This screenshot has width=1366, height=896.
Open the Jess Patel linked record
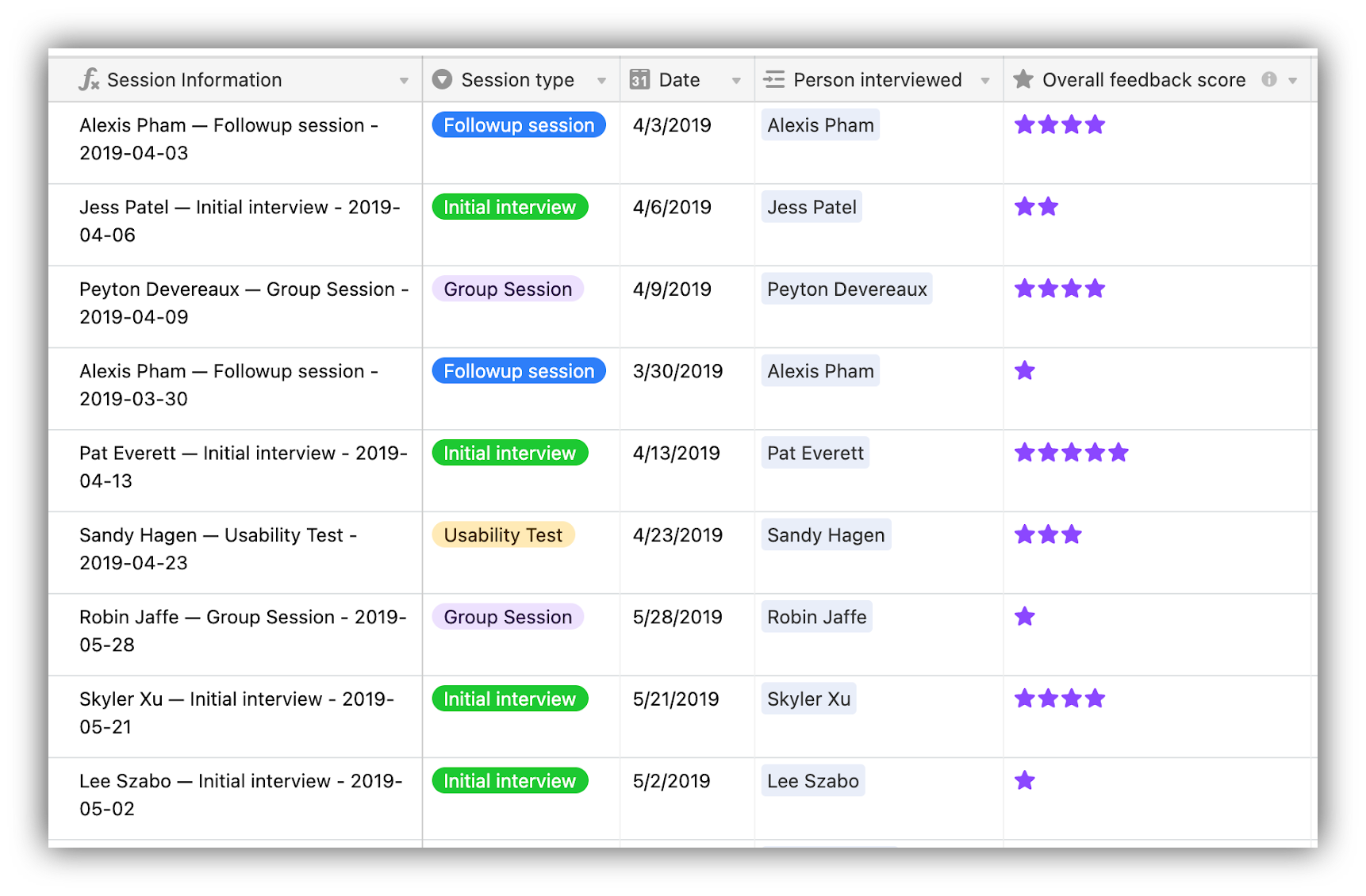coord(812,207)
